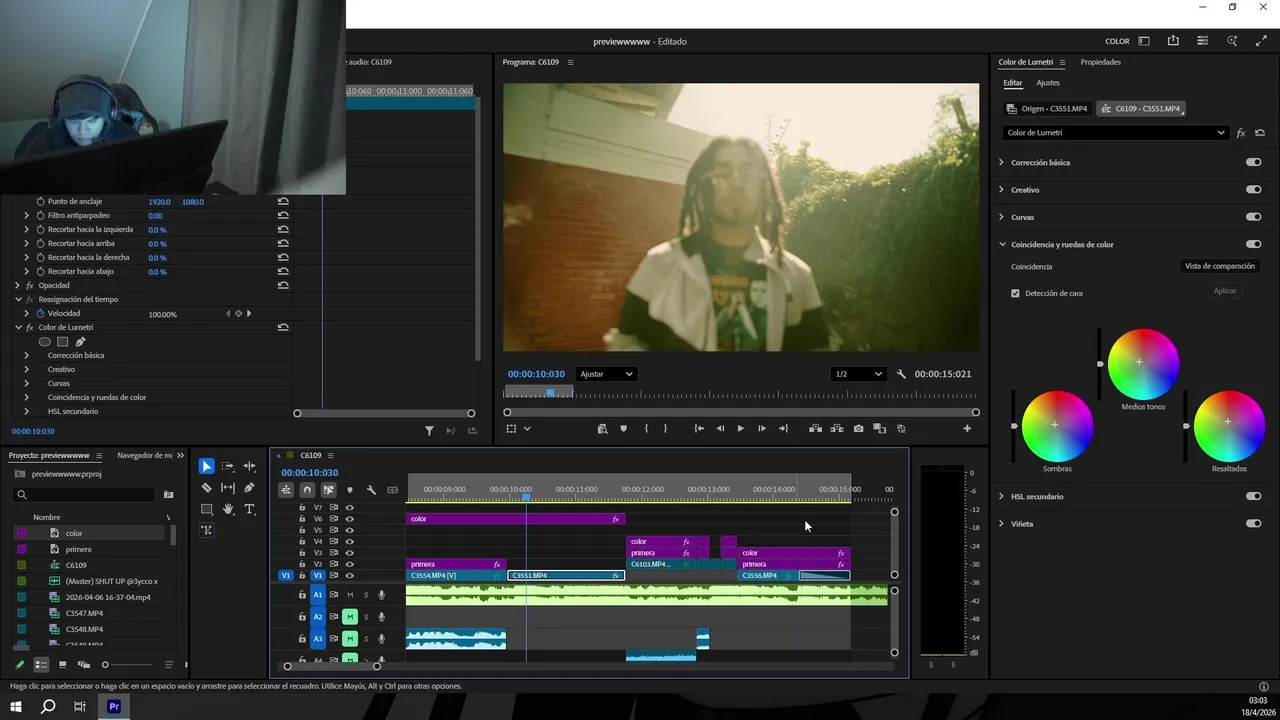
Task: Expand Viñeta section
Action: (x=1002, y=523)
